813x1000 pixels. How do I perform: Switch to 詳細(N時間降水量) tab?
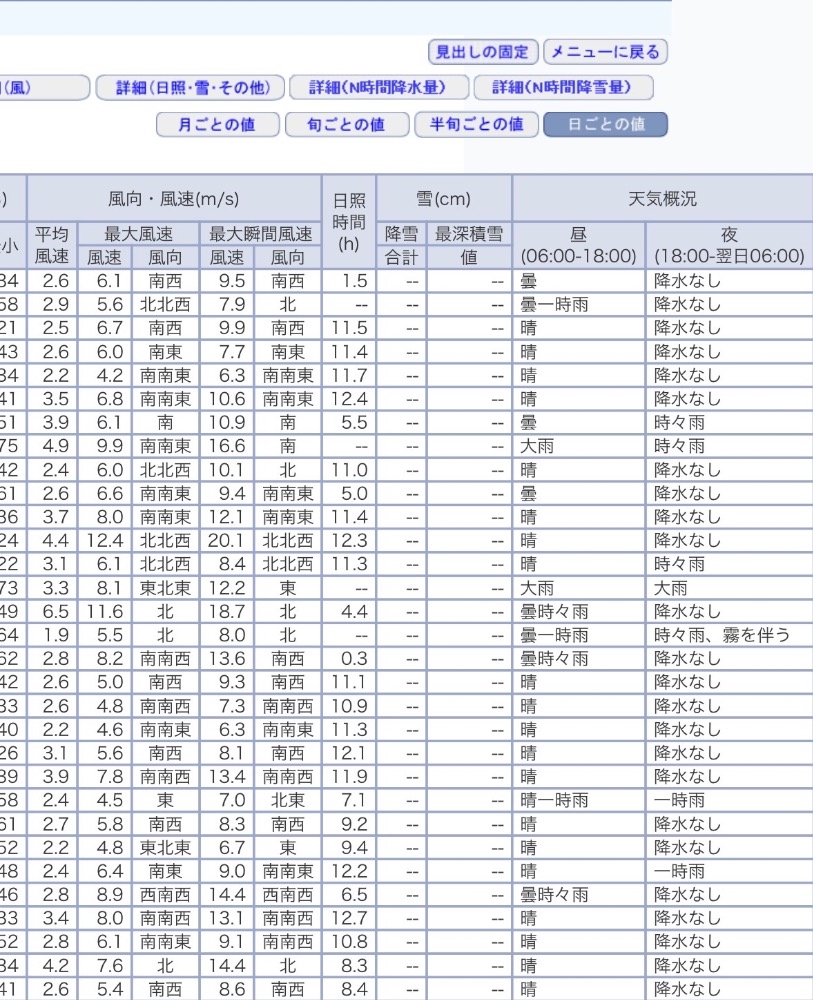pyautogui.click(x=378, y=88)
